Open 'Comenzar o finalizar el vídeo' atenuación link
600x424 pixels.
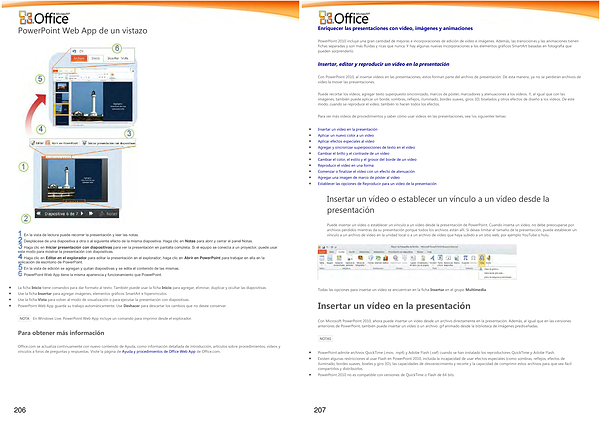click(x=366, y=171)
